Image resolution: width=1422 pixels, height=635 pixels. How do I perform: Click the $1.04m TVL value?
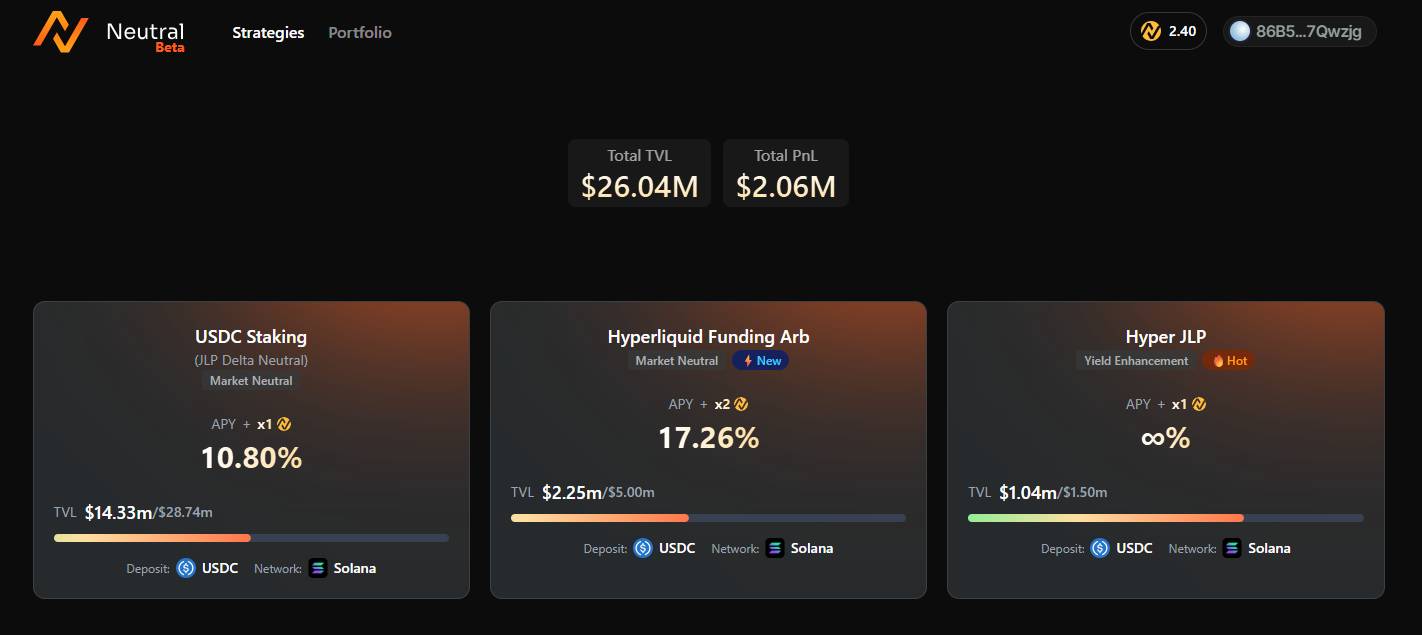point(1028,492)
